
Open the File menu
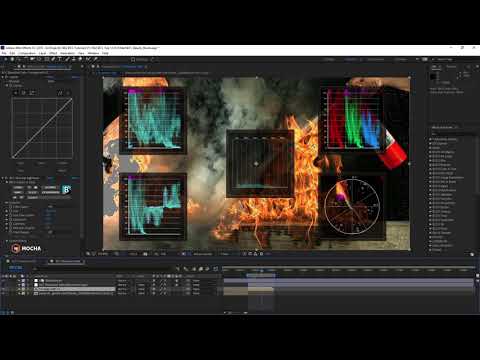pos(4,53)
